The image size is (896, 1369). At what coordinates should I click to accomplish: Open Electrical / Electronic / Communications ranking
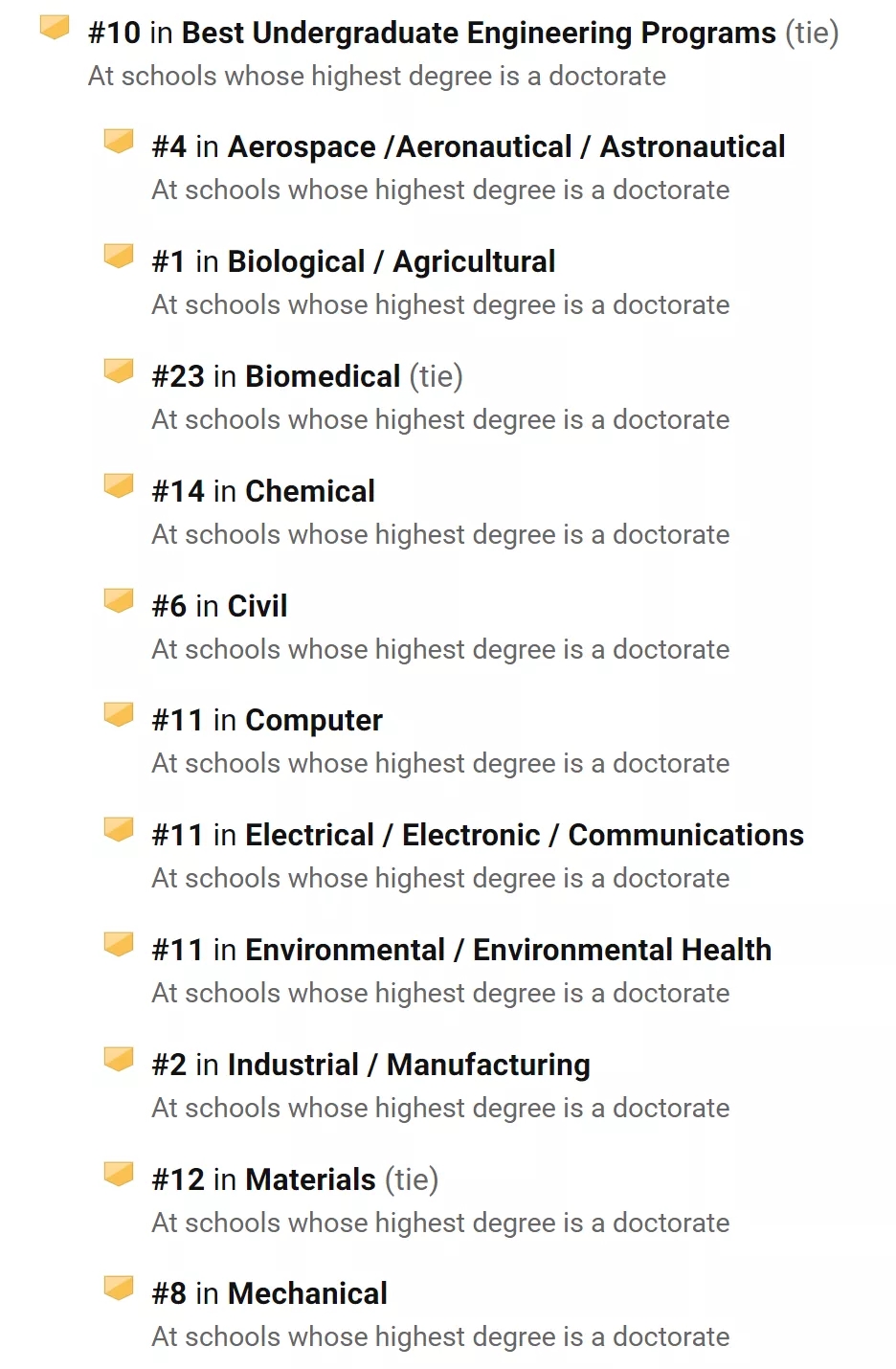click(x=525, y=835)
